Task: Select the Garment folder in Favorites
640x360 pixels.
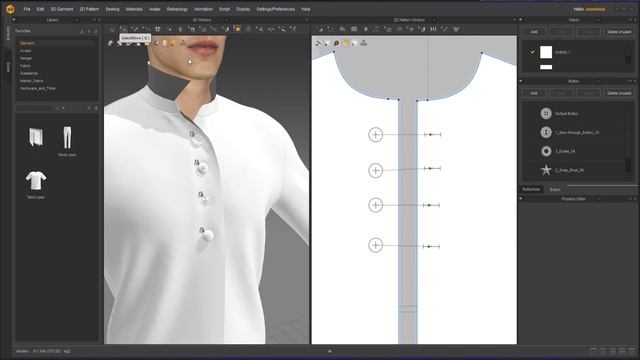Action: [x=27, y=43]
